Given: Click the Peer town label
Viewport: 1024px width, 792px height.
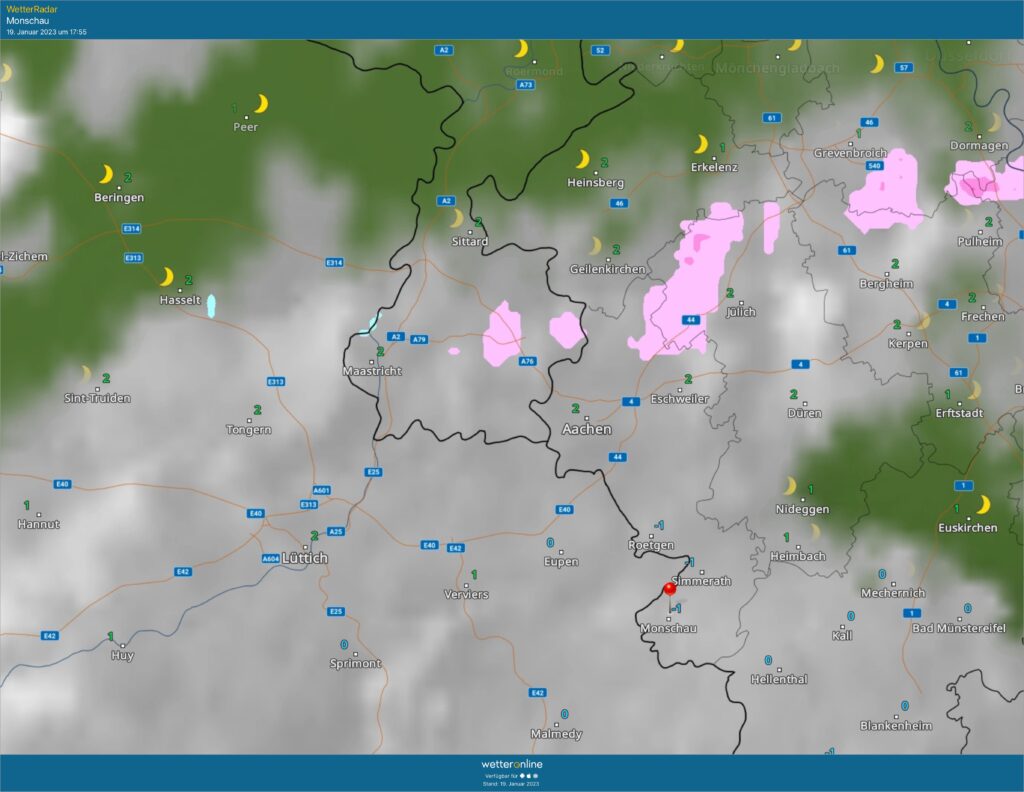Looking at the screenshot, I should (x=246, y=127).
